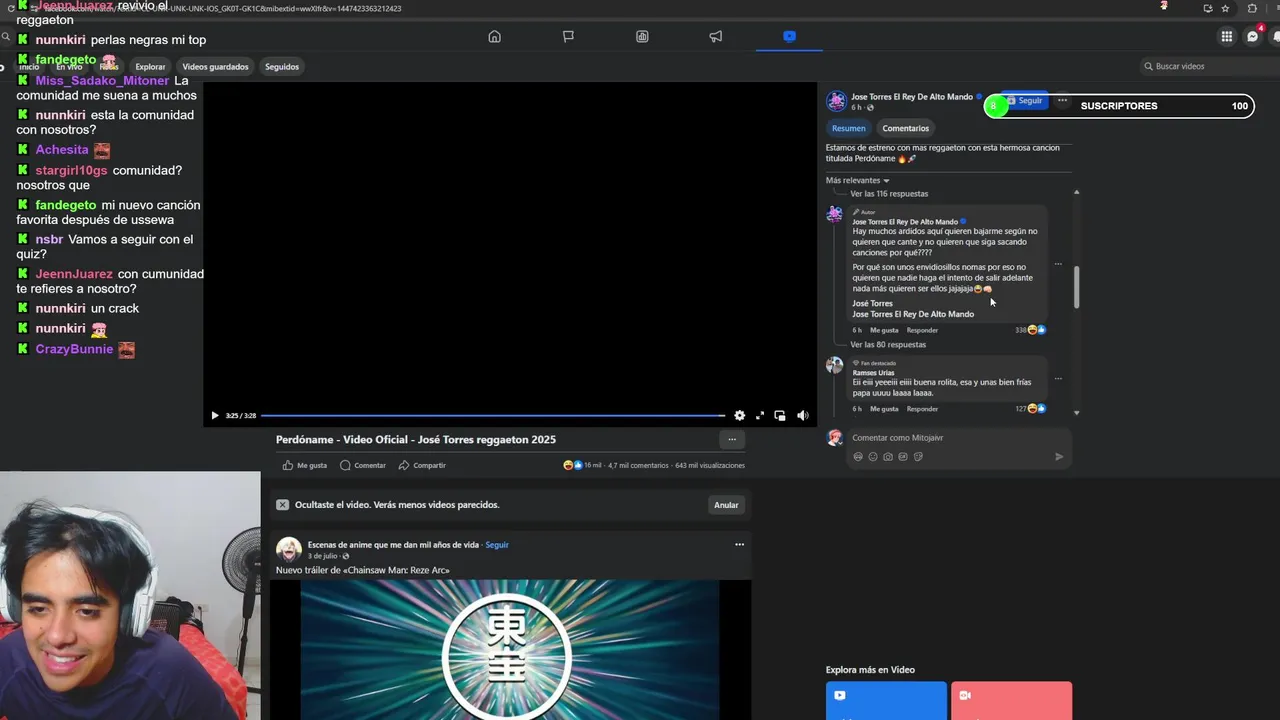The height and width of the screenshot is (720, 1280).
Task: Open the red video card under Explora más en Video
Action: click(x=1011, y=701)
